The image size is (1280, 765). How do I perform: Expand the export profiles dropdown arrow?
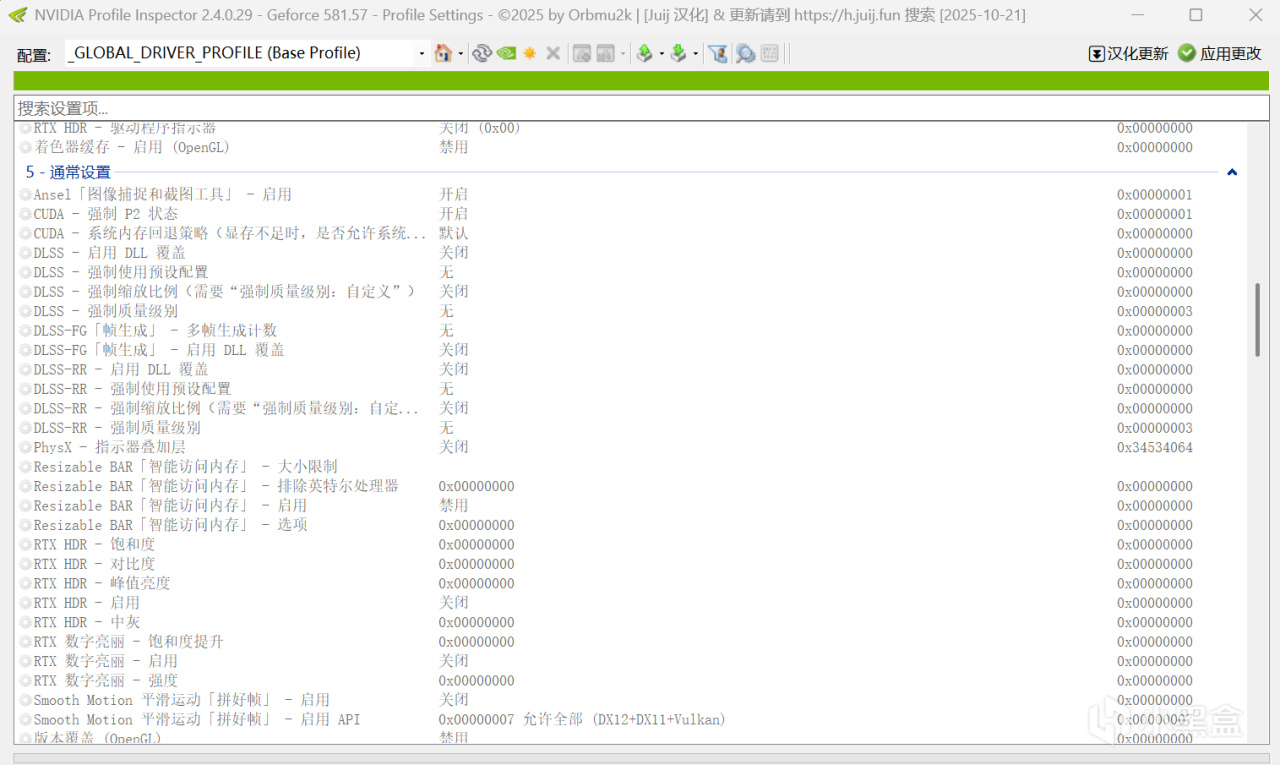tap(662, 54)
